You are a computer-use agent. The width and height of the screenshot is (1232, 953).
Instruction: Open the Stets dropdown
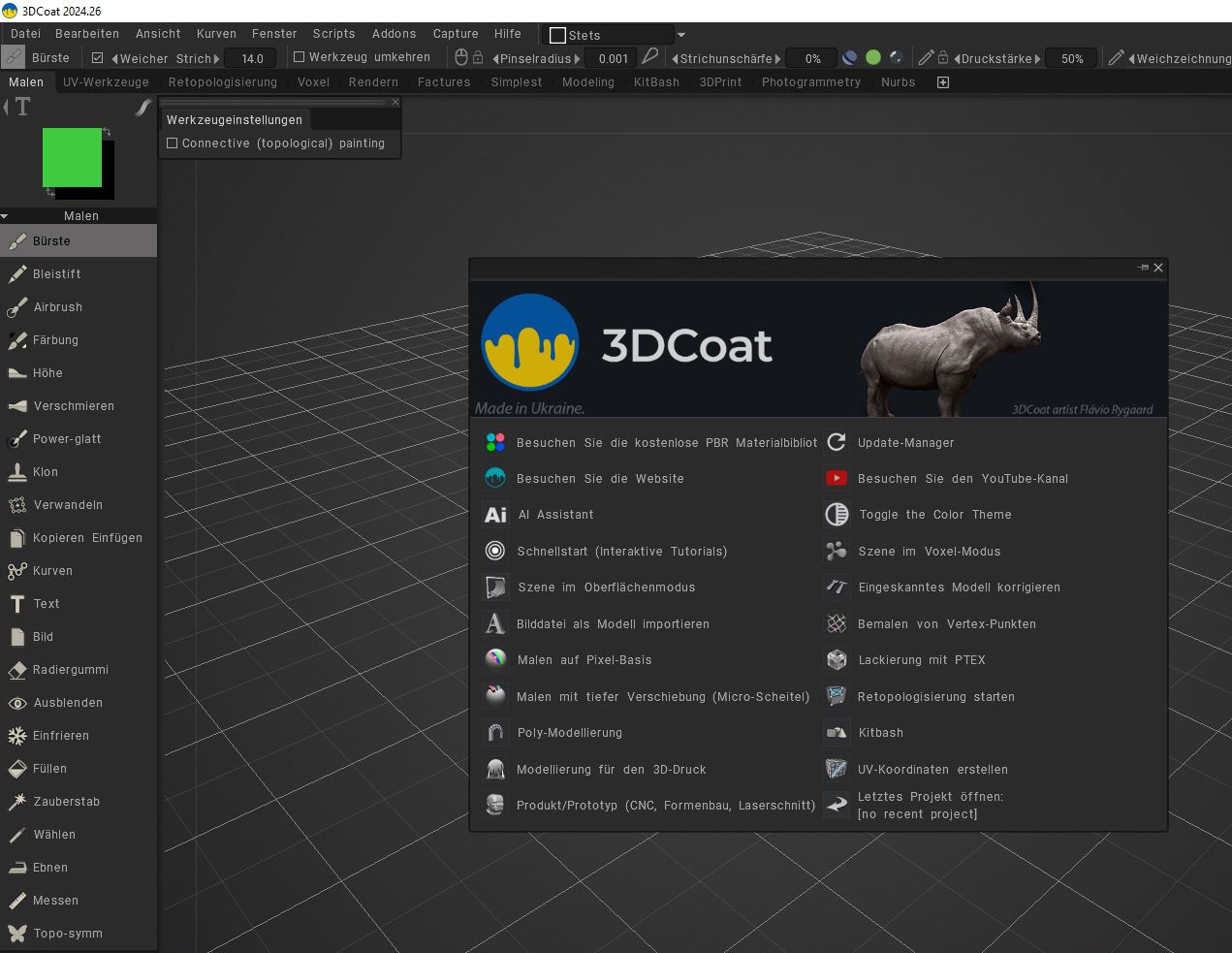pyautogui.click(x=681, y=35)
